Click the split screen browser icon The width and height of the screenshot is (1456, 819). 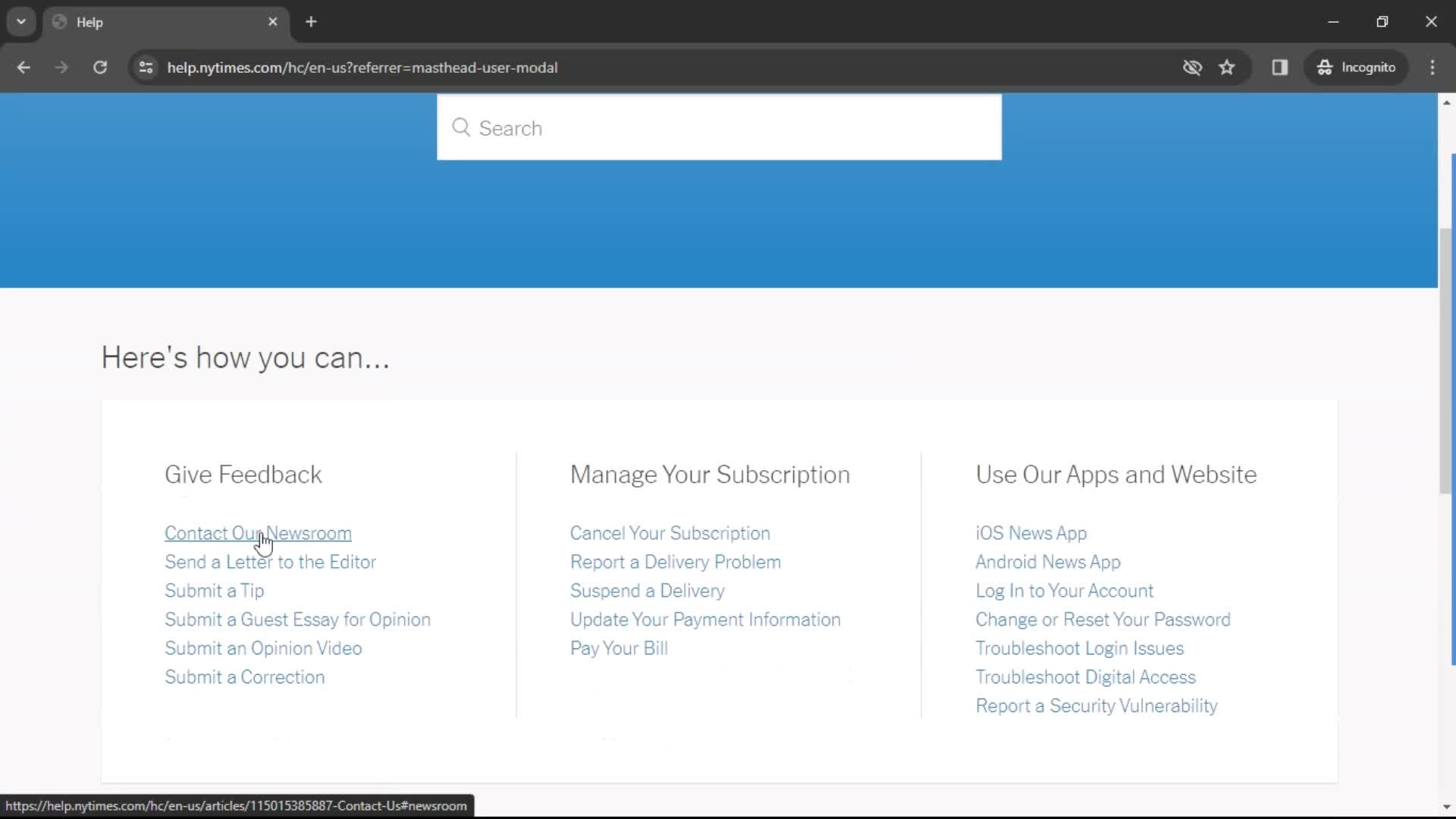1280,67
